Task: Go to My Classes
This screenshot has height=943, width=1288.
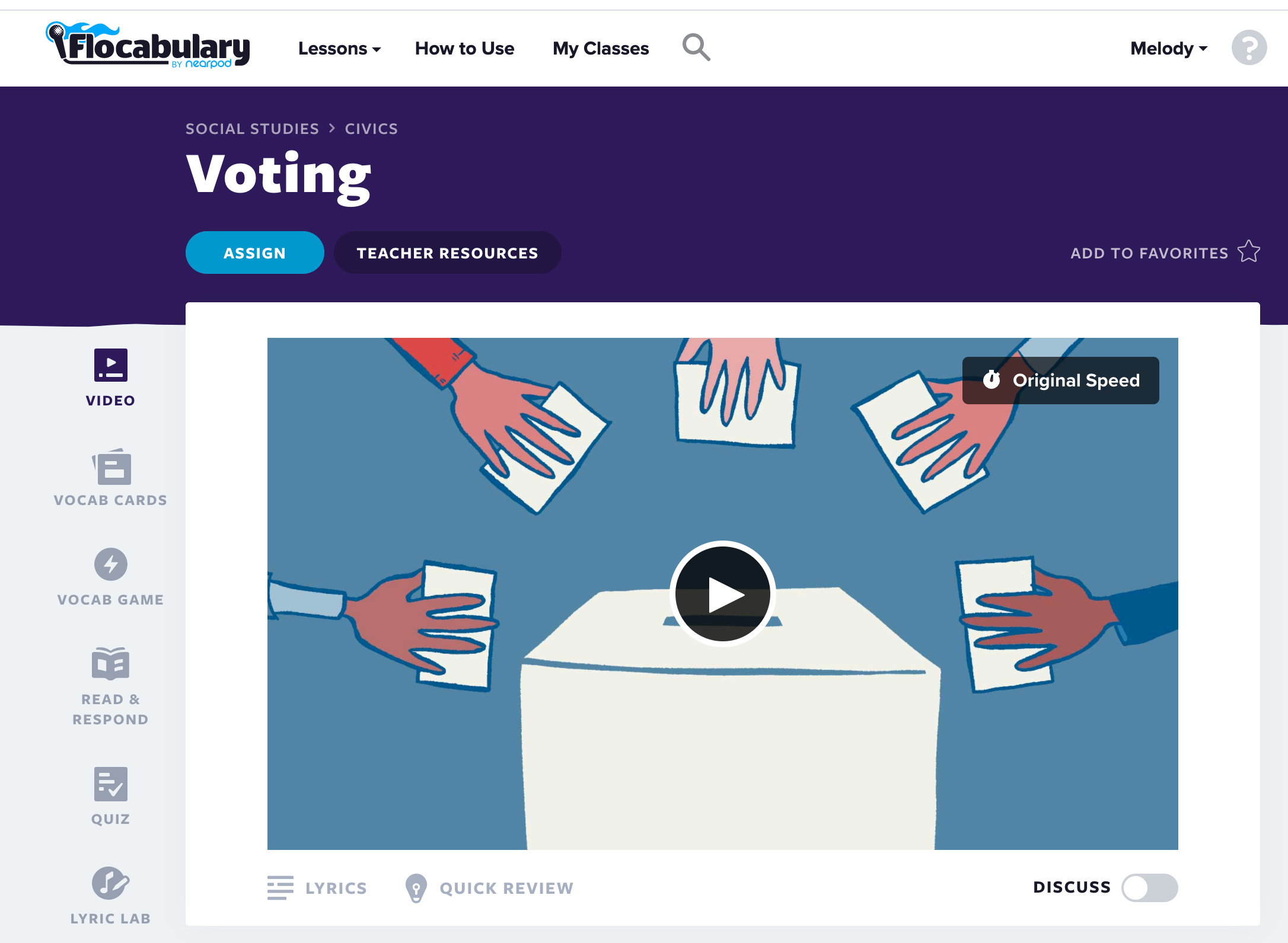Action: [601, 49]
